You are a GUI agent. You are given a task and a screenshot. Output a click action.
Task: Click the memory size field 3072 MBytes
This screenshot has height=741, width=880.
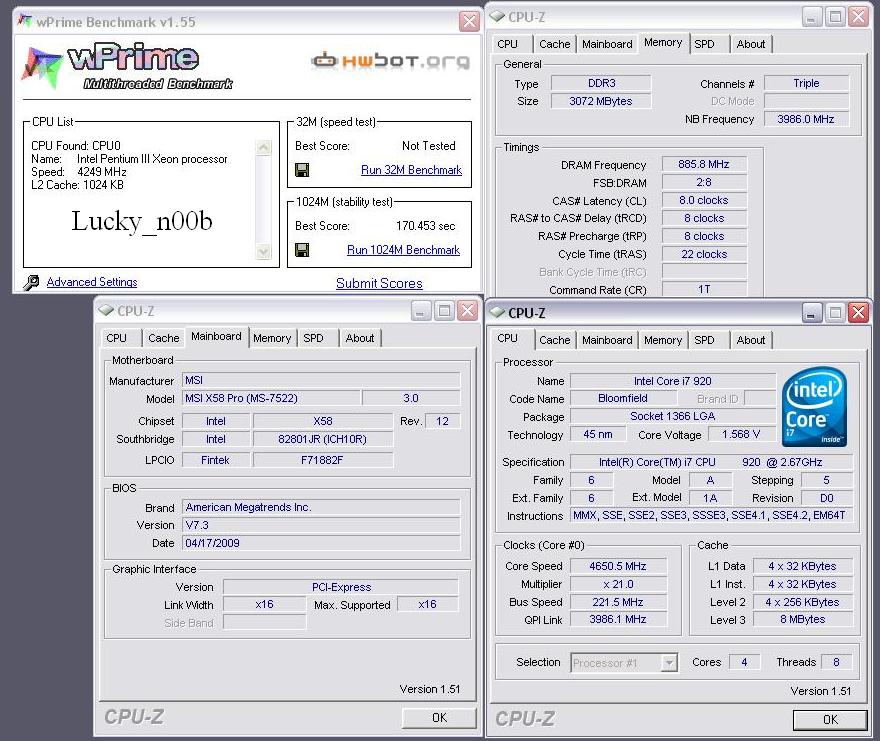(601, 101)
